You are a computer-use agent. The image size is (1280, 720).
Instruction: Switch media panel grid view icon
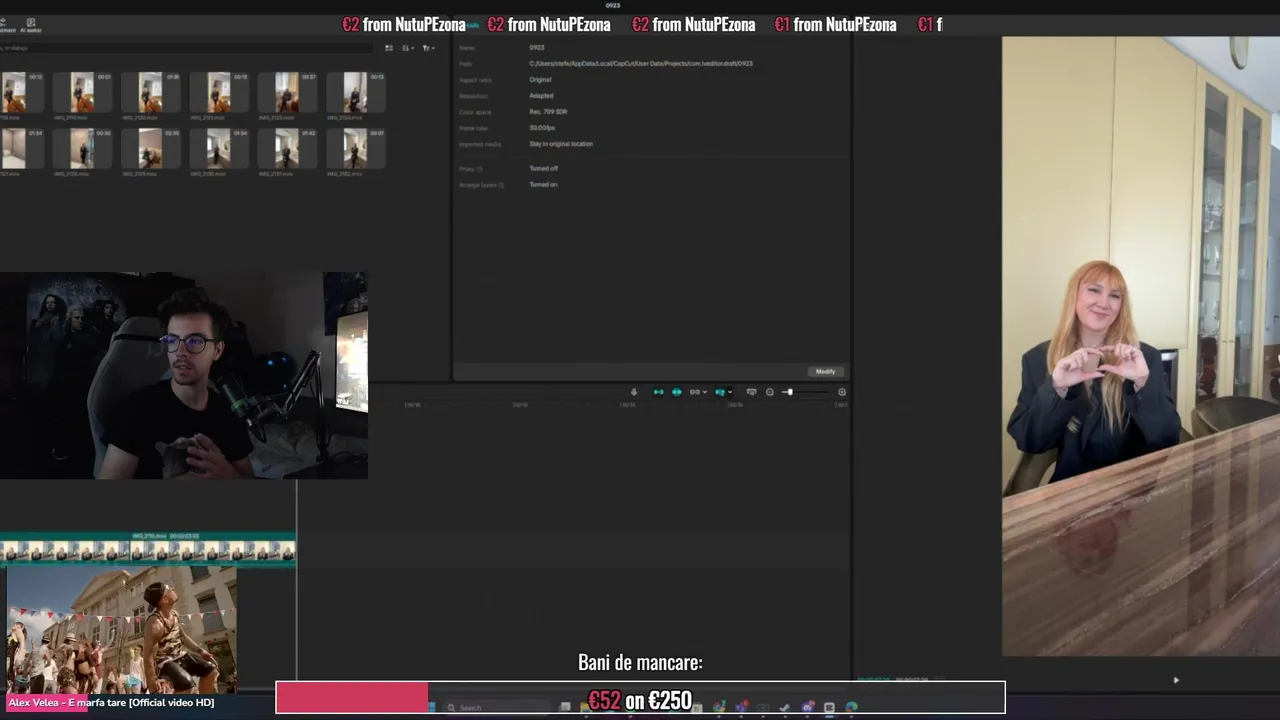(x=389, y=48)
